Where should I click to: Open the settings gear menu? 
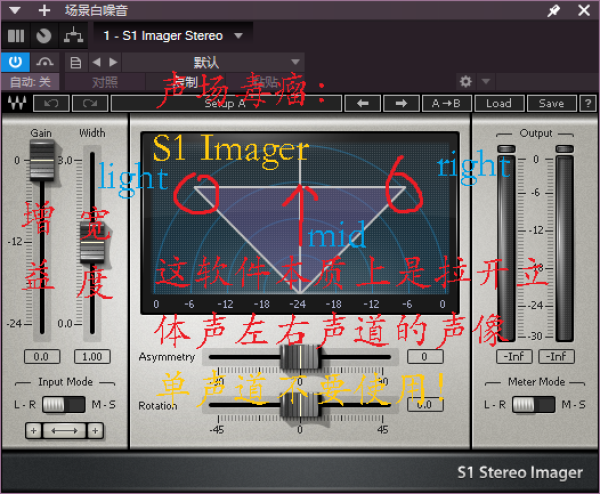[465, 81]
